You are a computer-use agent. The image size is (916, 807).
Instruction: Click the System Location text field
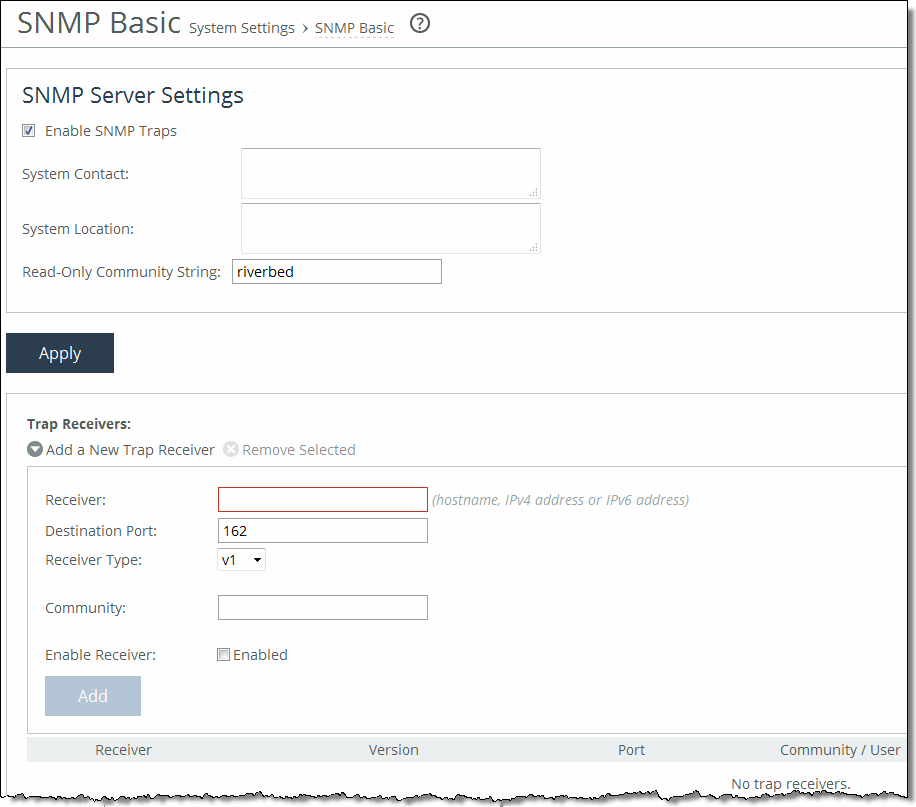389,228
